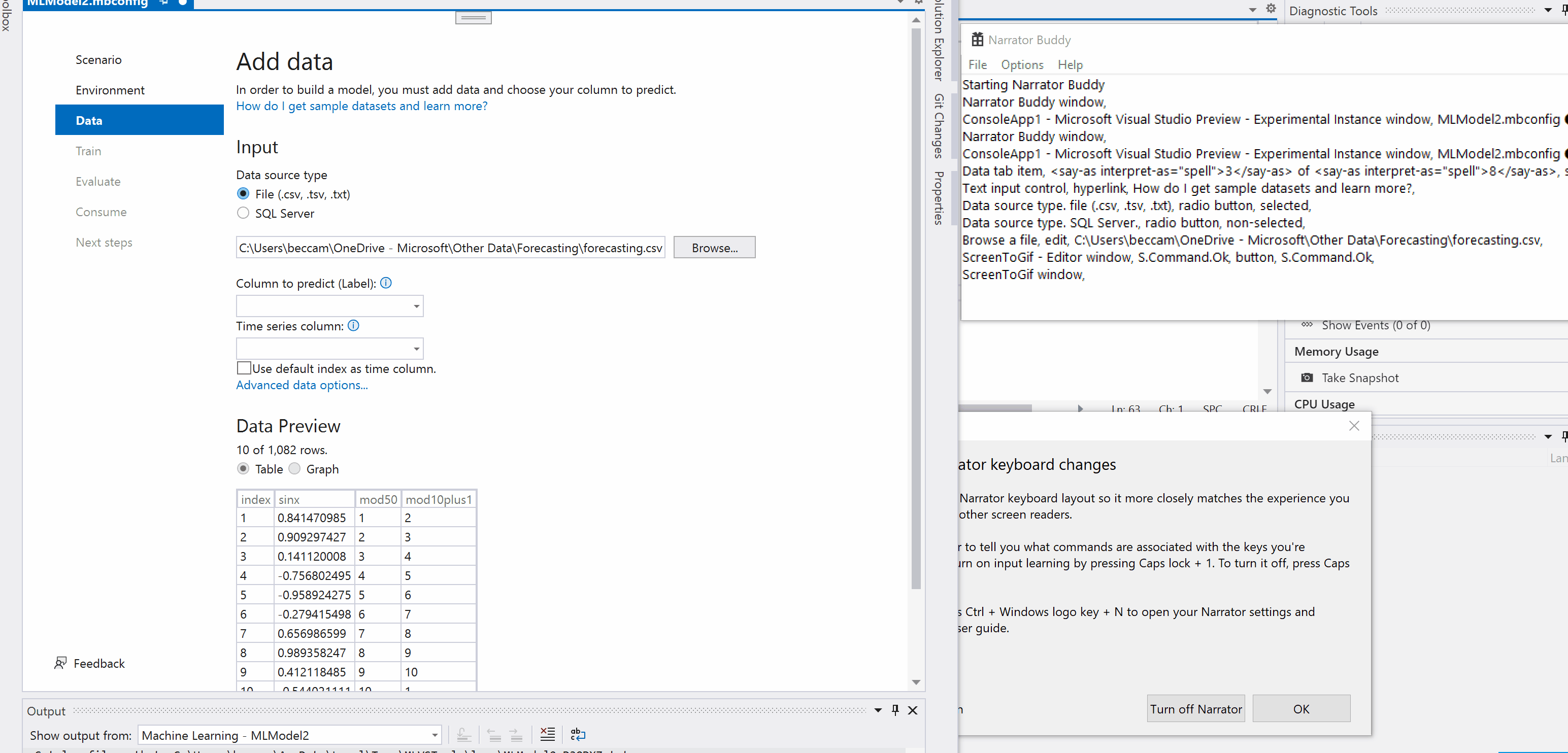Click the info icon beside Column to predict
This screenshot has width=1568, height=753.
point(385,283)
